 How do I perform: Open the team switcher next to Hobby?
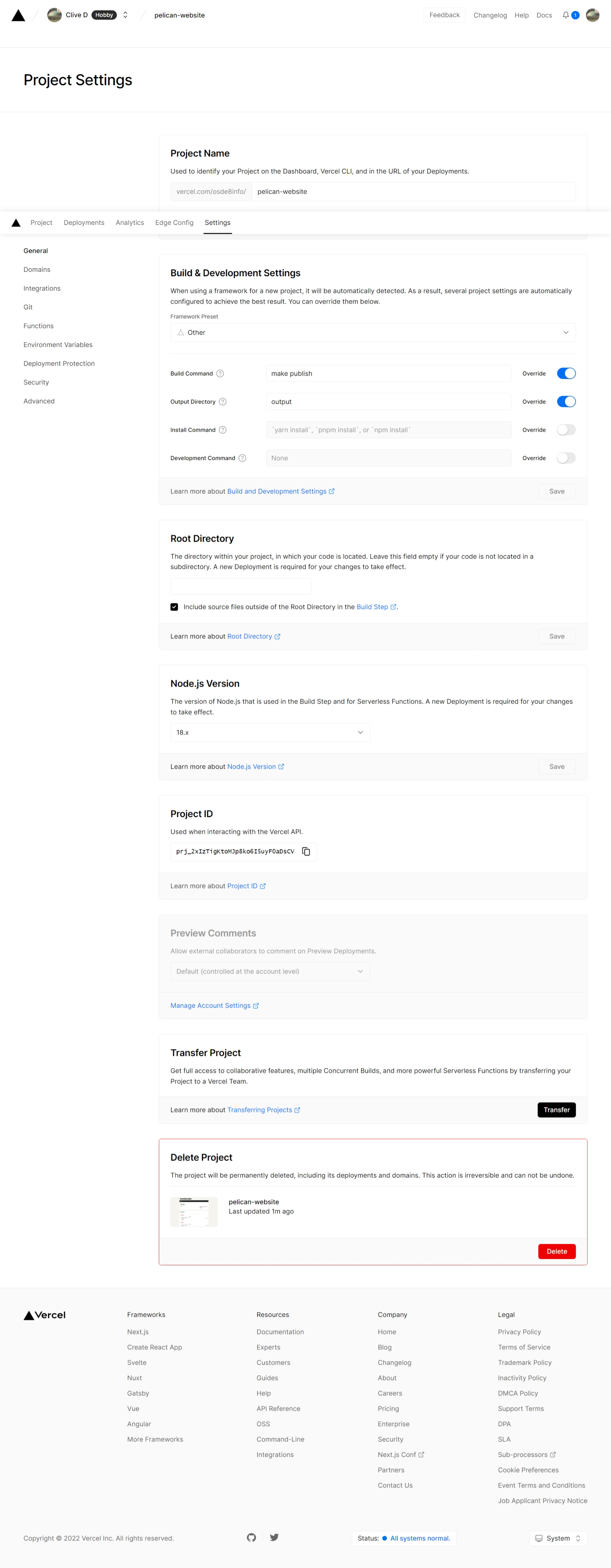125,15
